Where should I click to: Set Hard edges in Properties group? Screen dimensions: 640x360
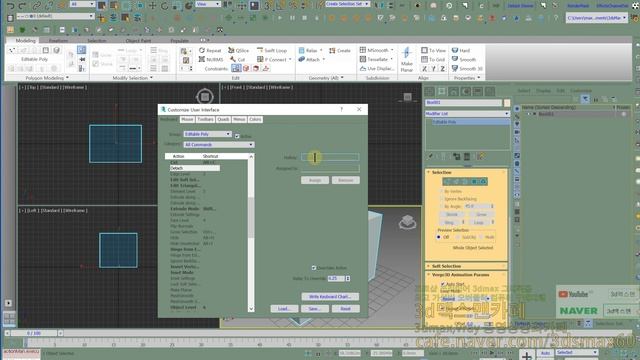pyautogui.click(x=461, y=50)
